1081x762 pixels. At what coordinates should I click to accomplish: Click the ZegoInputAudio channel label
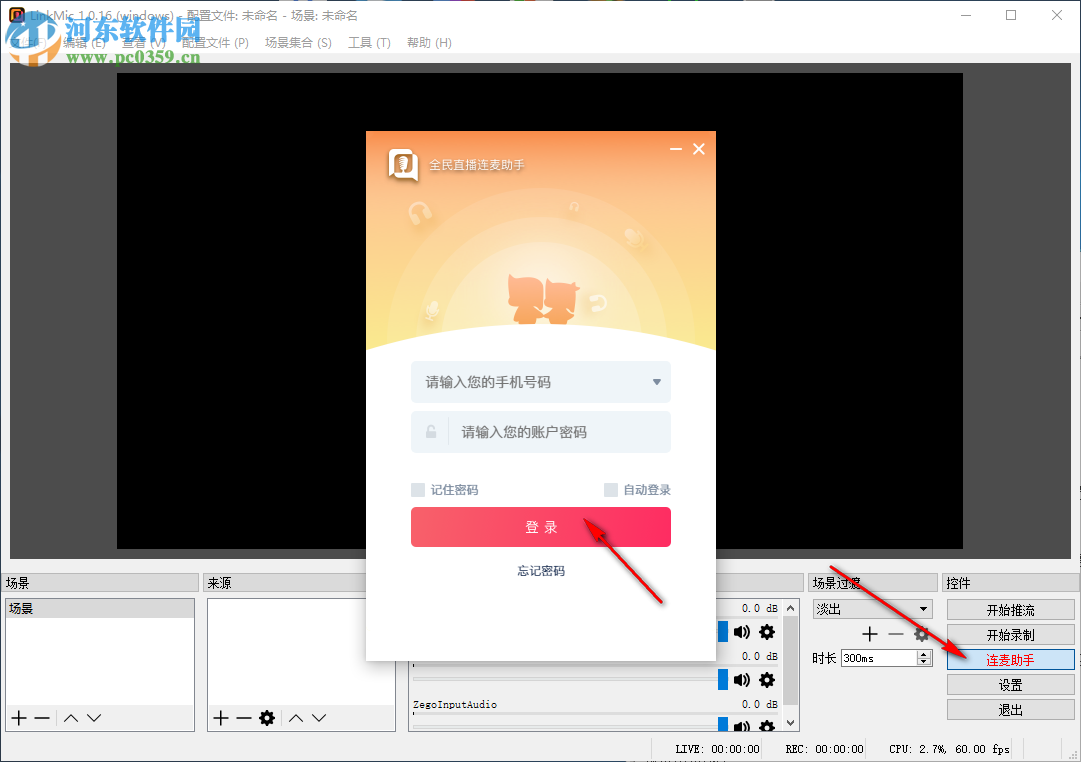click(455, 704)
